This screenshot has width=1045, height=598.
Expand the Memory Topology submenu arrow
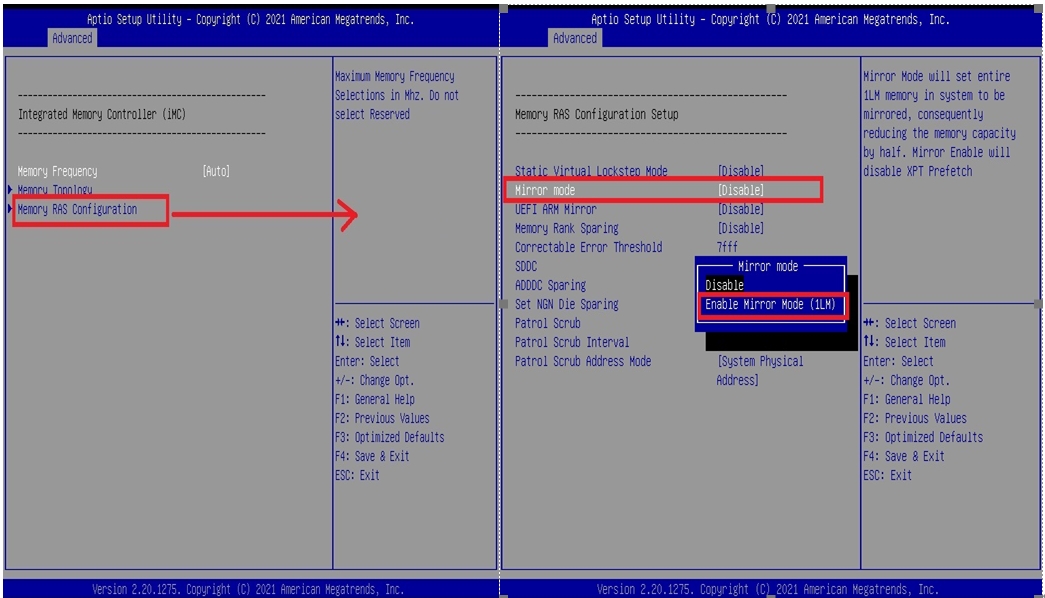click(11, 190)
